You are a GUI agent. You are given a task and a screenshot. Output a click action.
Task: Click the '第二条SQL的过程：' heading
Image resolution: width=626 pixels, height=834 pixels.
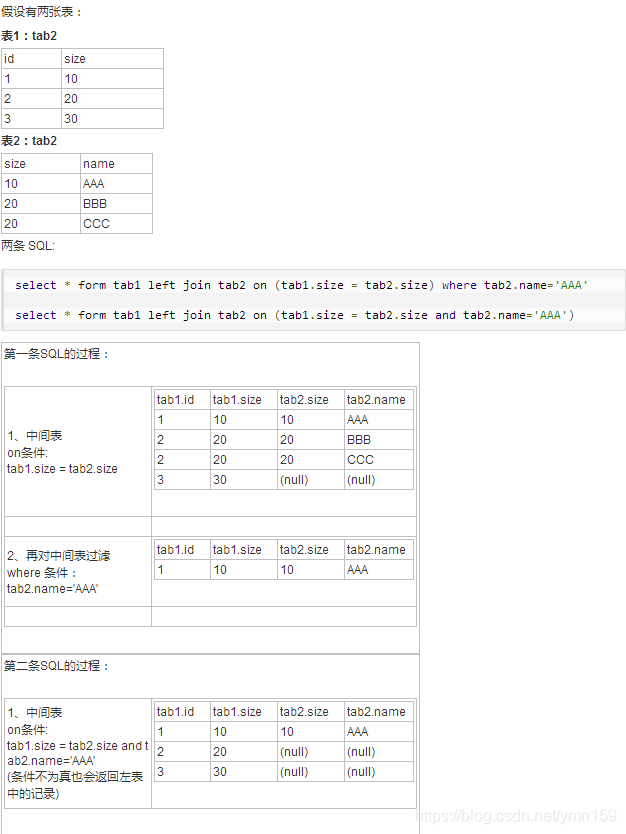pos(57,666)
